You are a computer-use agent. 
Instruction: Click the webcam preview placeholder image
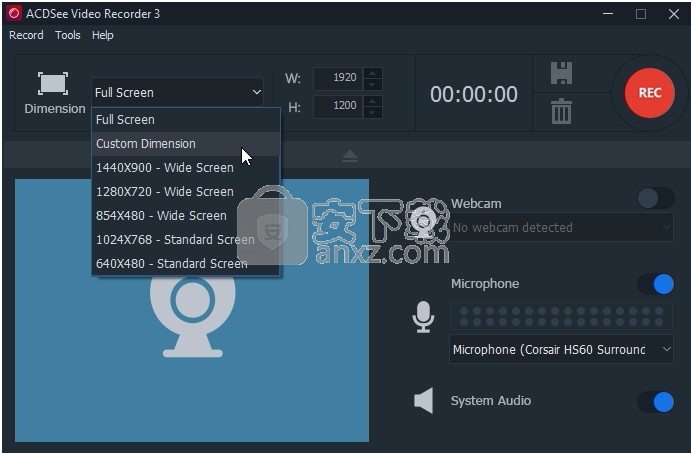point(192,310)
